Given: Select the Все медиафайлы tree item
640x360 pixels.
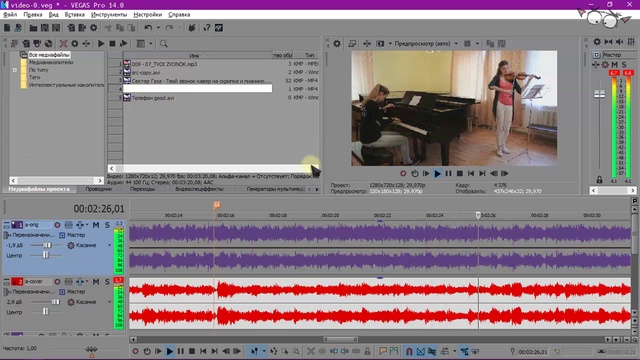Looking at the screenshot, I should (x=49, y=55).
